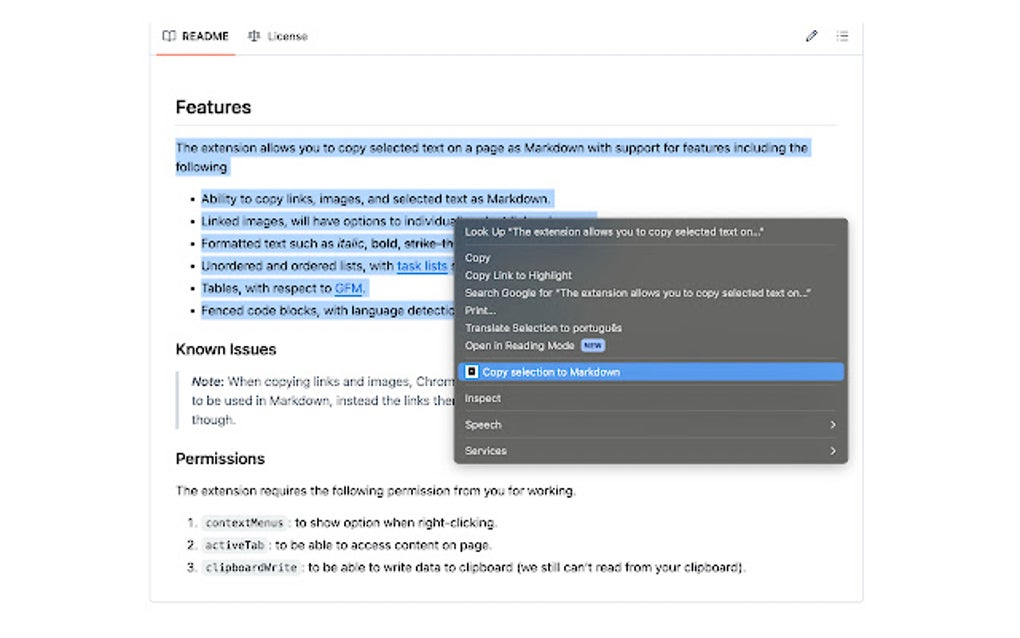Choose Print… from the context menu
Image resolution: width=1020 pixels, height=638 pixels.
pos(481,310)
